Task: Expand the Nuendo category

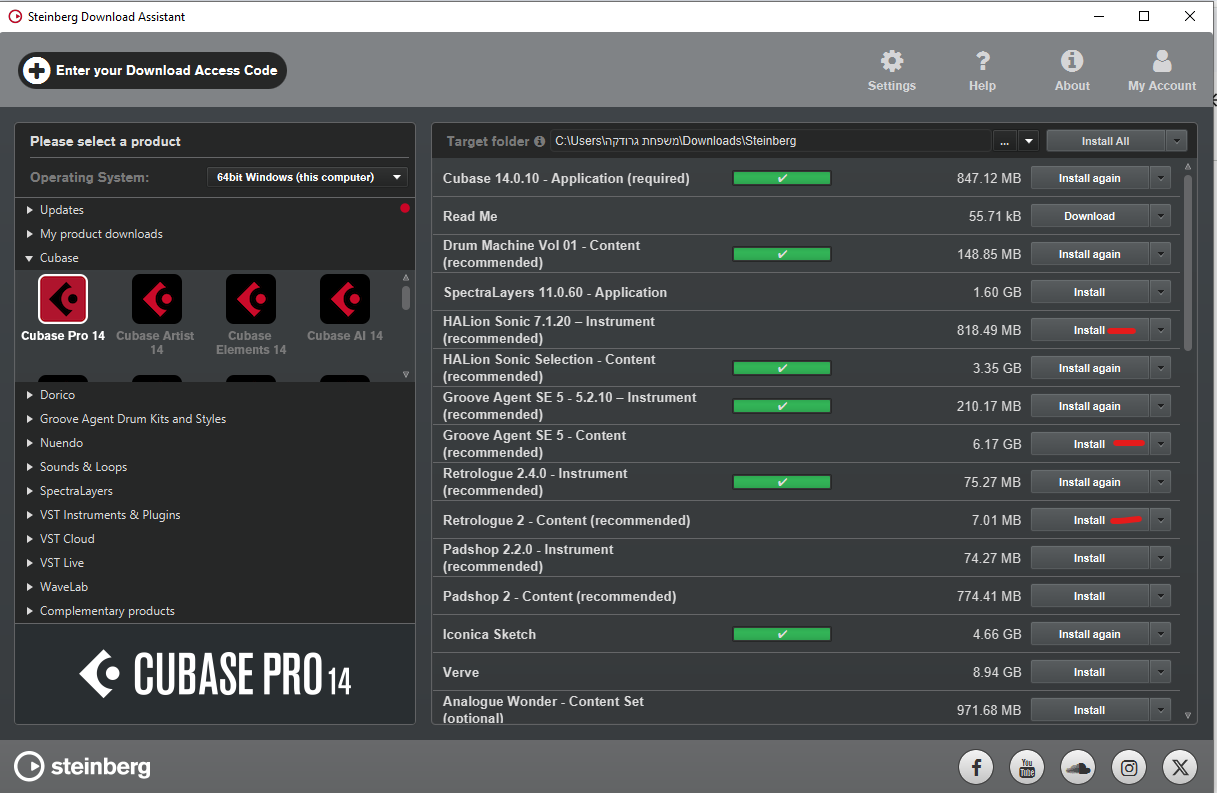Action: pos(30,443)
